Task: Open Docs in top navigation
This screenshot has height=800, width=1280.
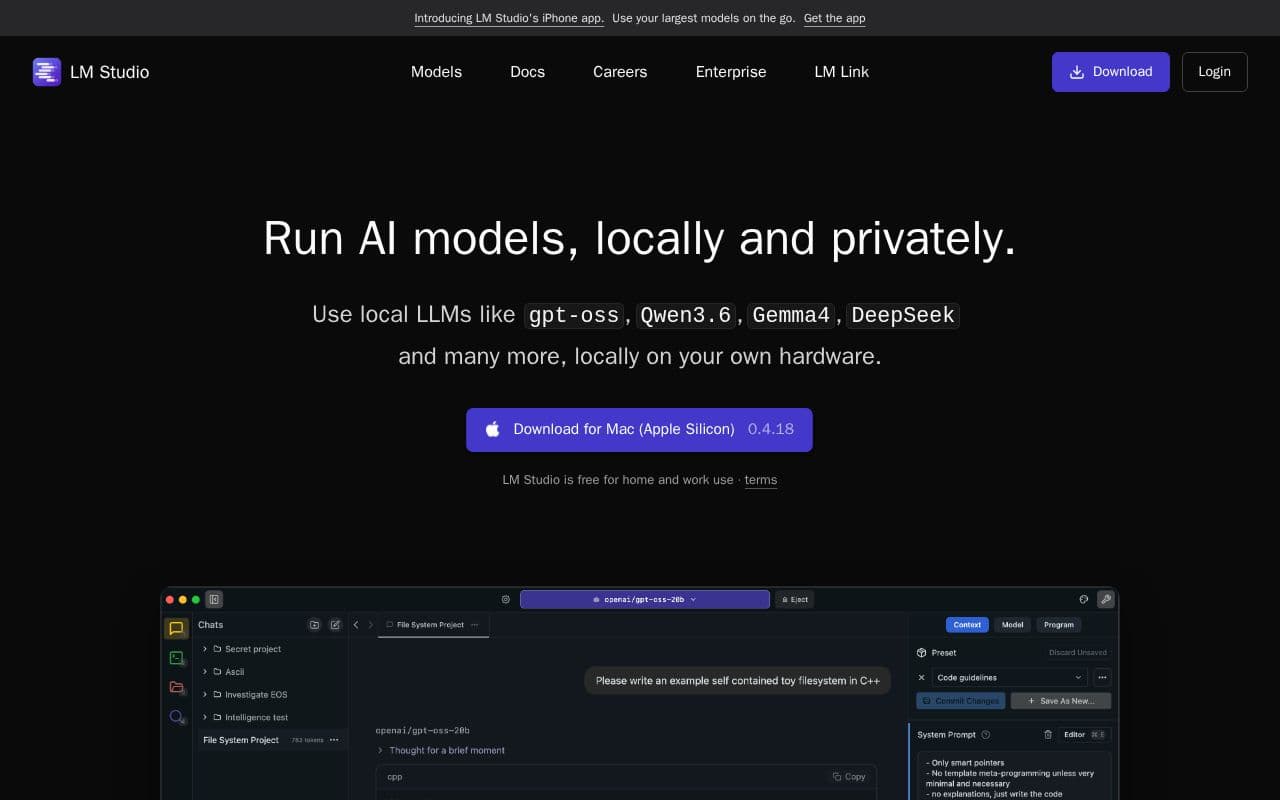Action: point(527,72)
